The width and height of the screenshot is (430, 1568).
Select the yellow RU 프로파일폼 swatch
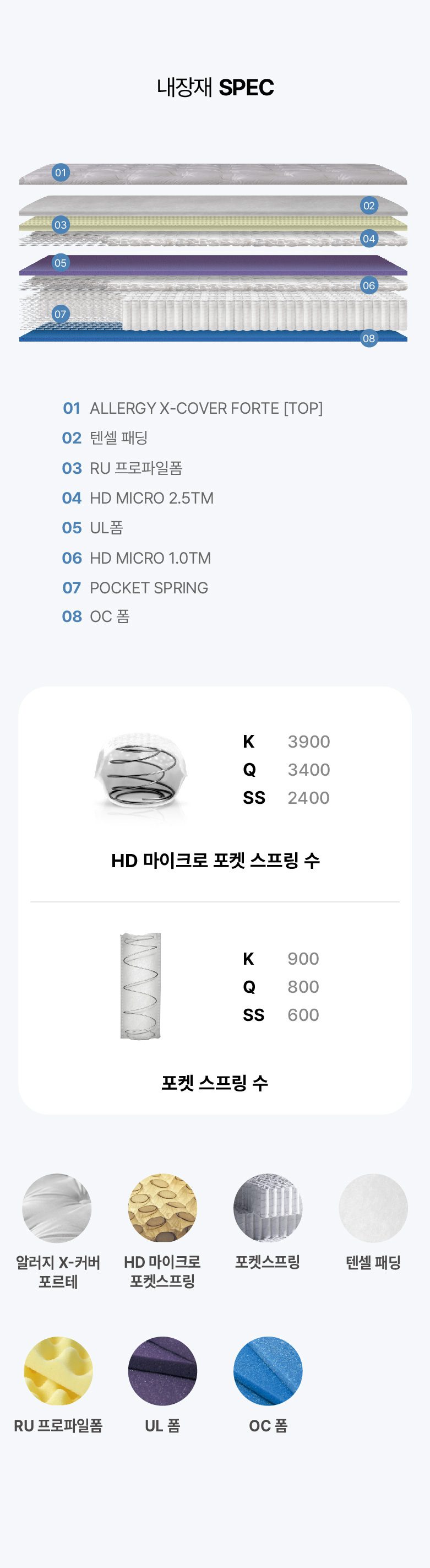point(58,1371)
